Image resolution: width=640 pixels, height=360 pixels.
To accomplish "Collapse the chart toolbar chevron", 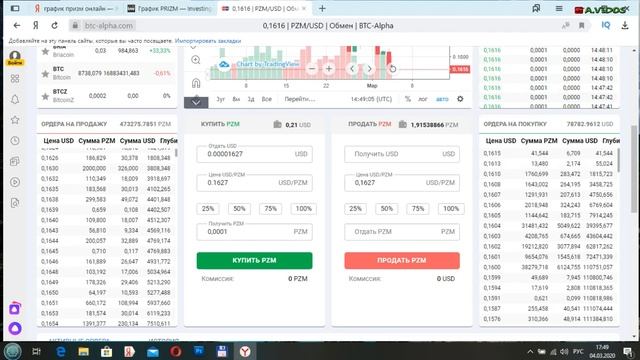I will [x=196, y=102].
